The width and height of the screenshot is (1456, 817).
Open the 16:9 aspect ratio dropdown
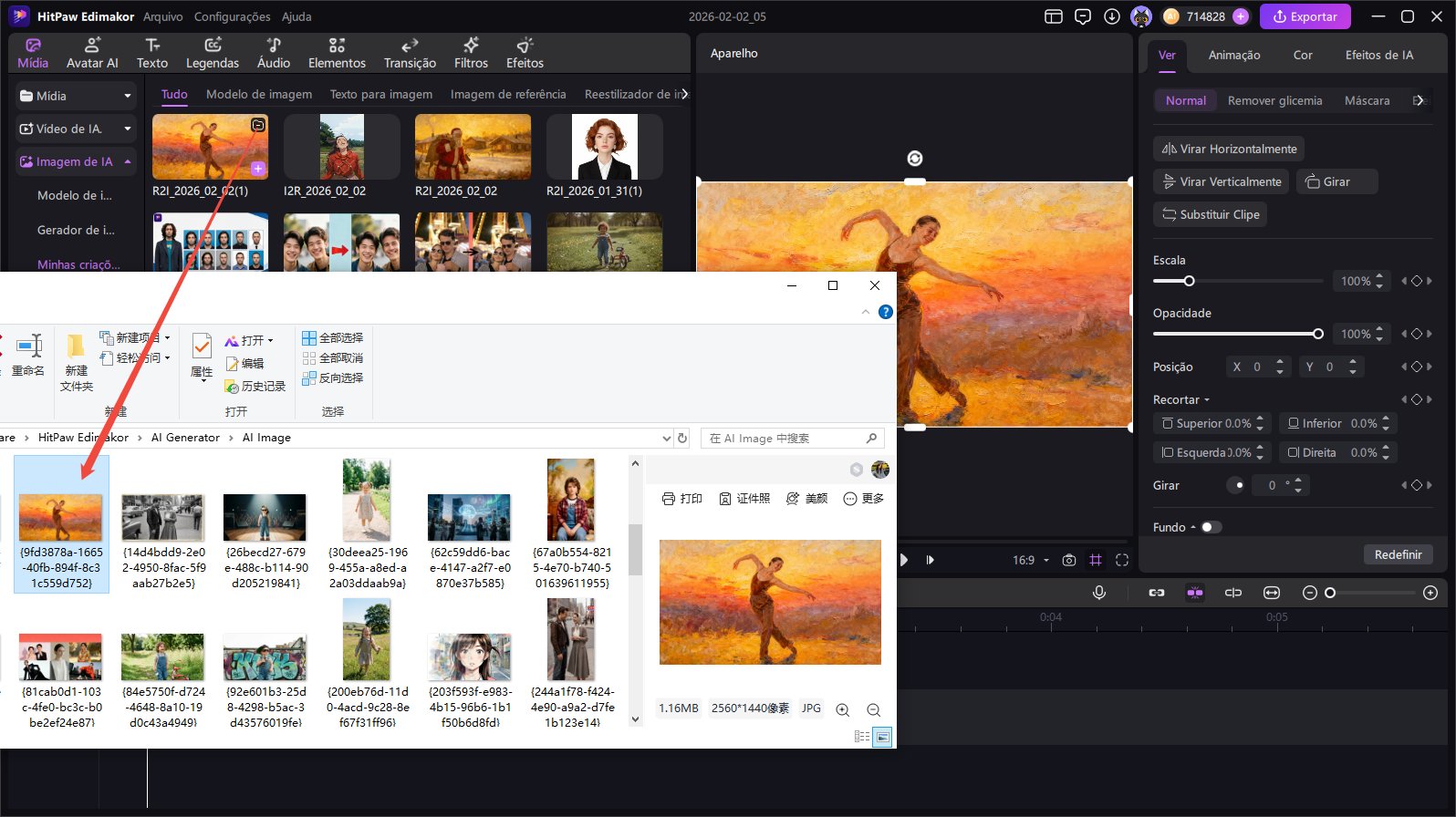(x=1031, y=560)
